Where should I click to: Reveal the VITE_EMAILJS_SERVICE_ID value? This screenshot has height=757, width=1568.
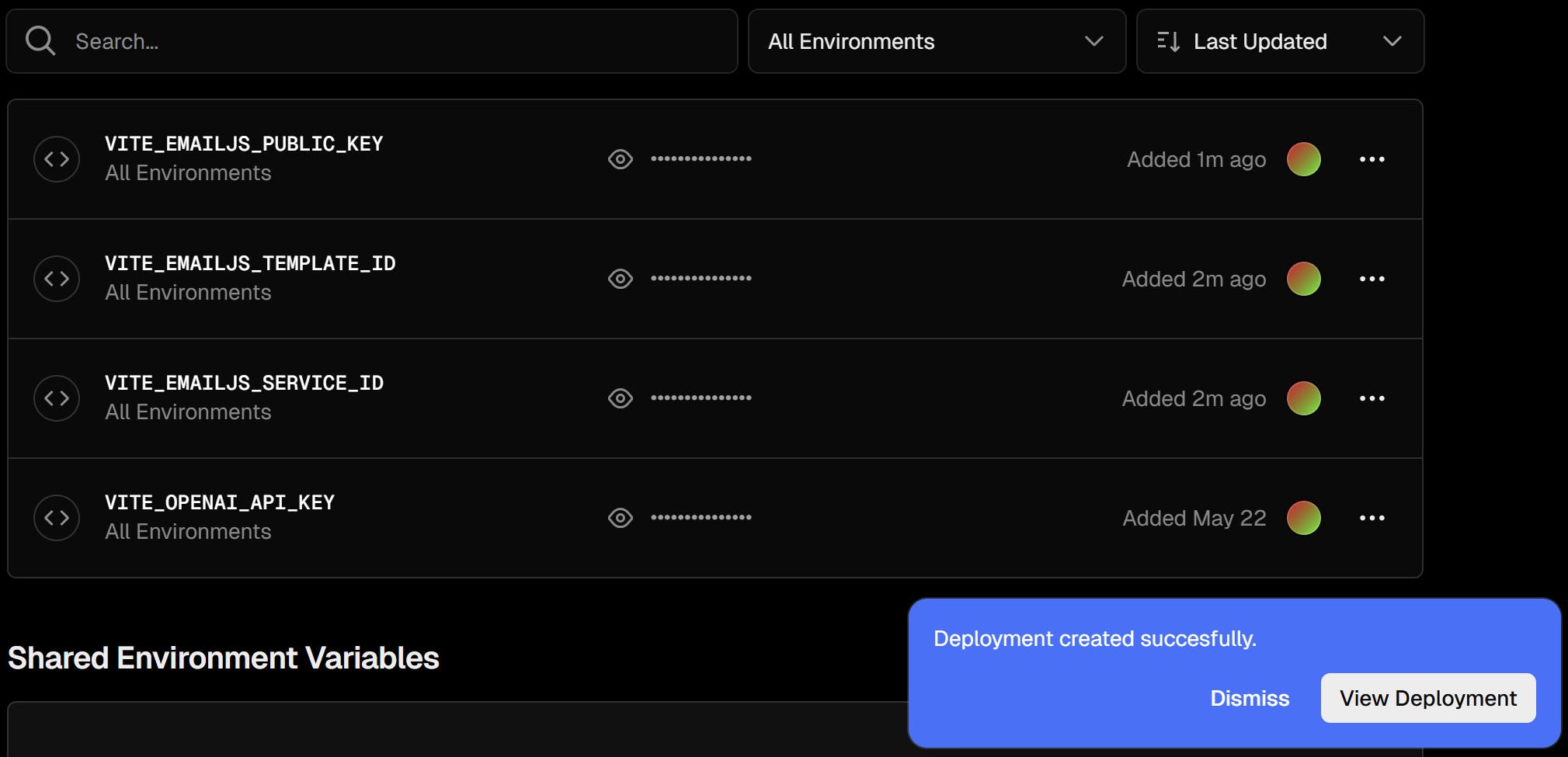point(620,398)
